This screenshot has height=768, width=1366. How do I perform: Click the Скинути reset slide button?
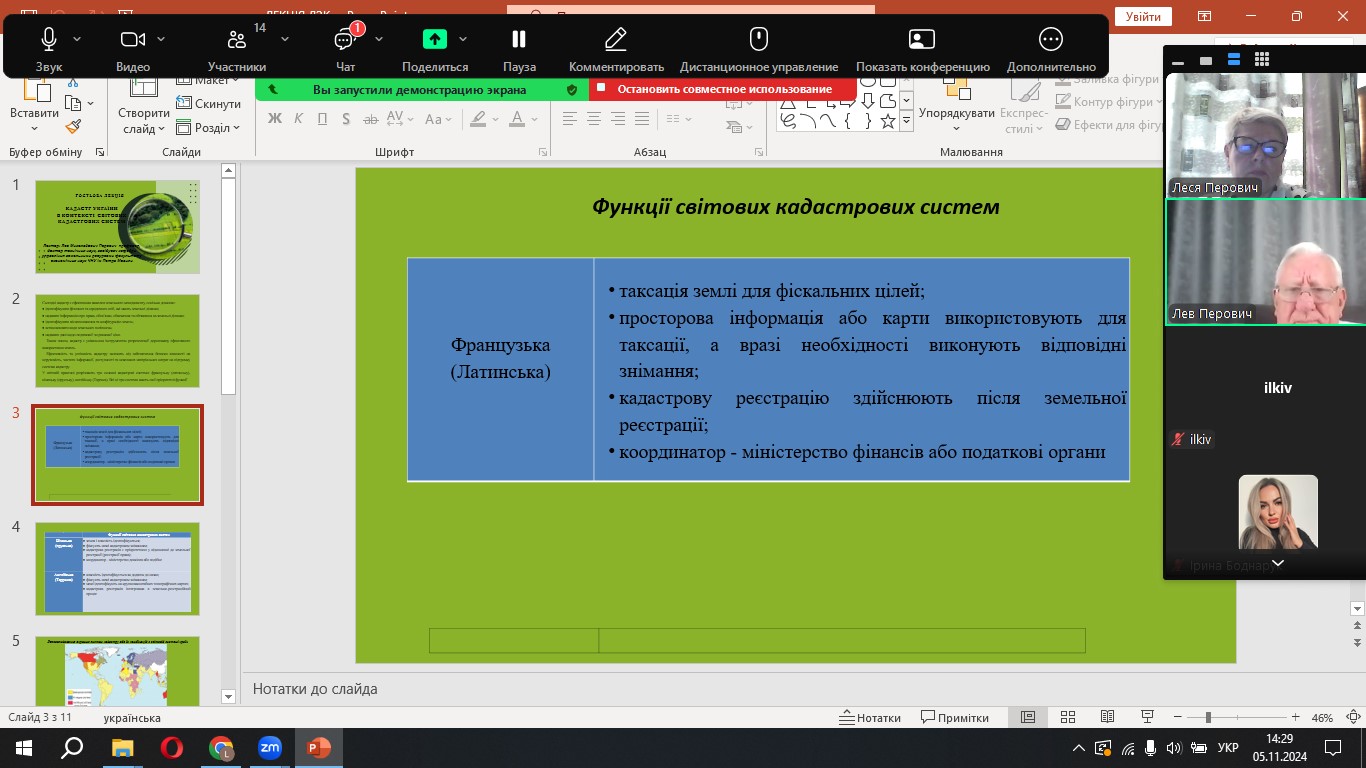point(209,104)
